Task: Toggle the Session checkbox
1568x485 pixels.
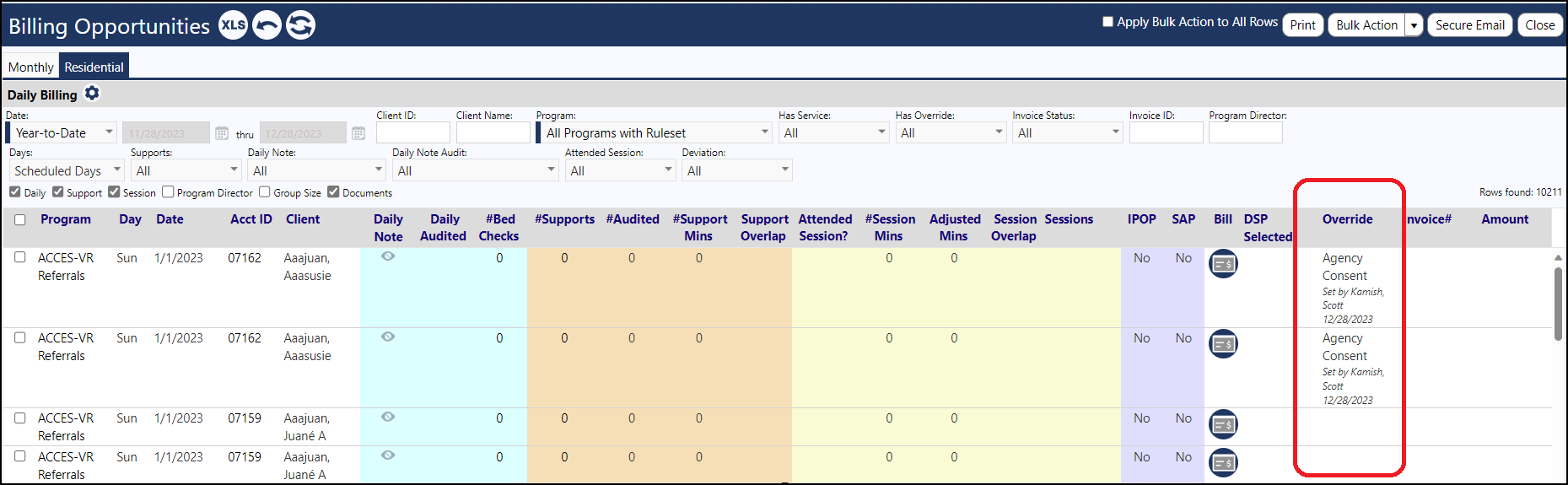Action: pyautogui.click(x=114, y=192)
